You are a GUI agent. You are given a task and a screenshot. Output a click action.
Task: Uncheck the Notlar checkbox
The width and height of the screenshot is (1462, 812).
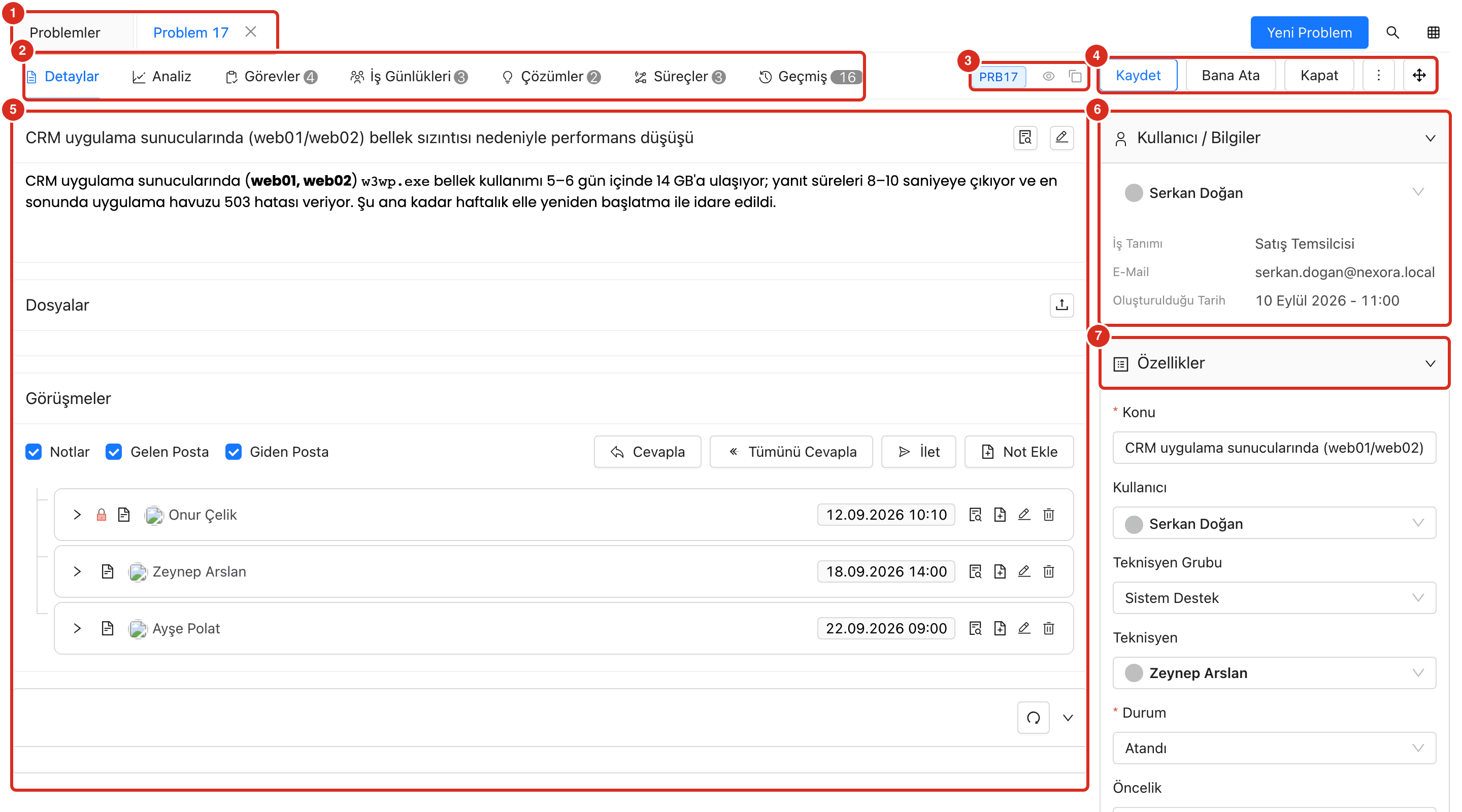34,452
